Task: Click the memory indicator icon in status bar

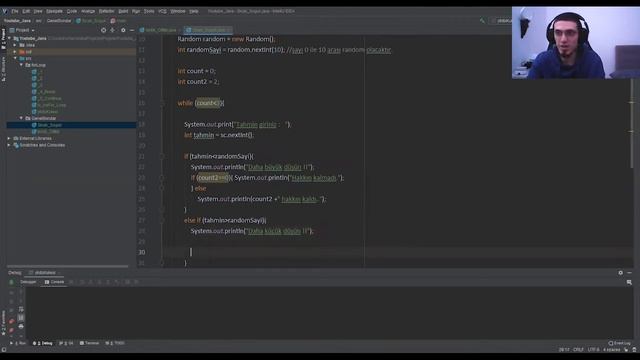Action: (x=634, y=350)
